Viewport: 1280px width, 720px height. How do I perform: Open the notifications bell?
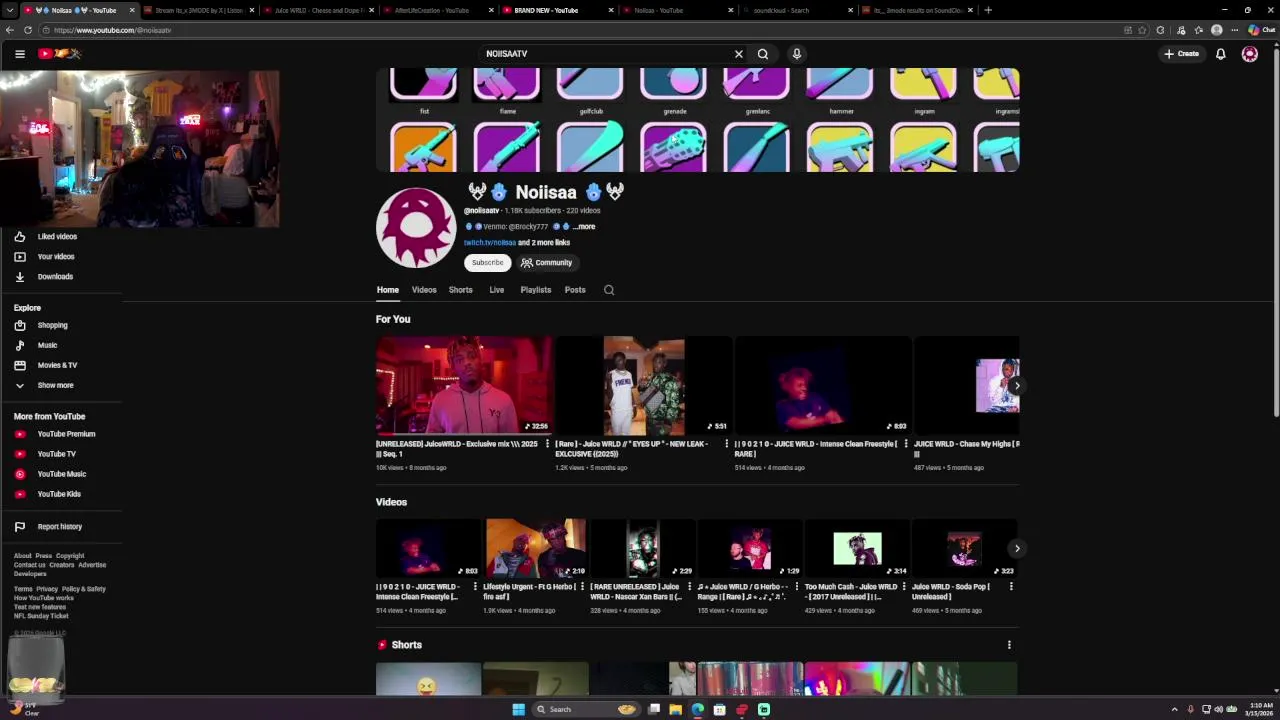coord(1221,54)
